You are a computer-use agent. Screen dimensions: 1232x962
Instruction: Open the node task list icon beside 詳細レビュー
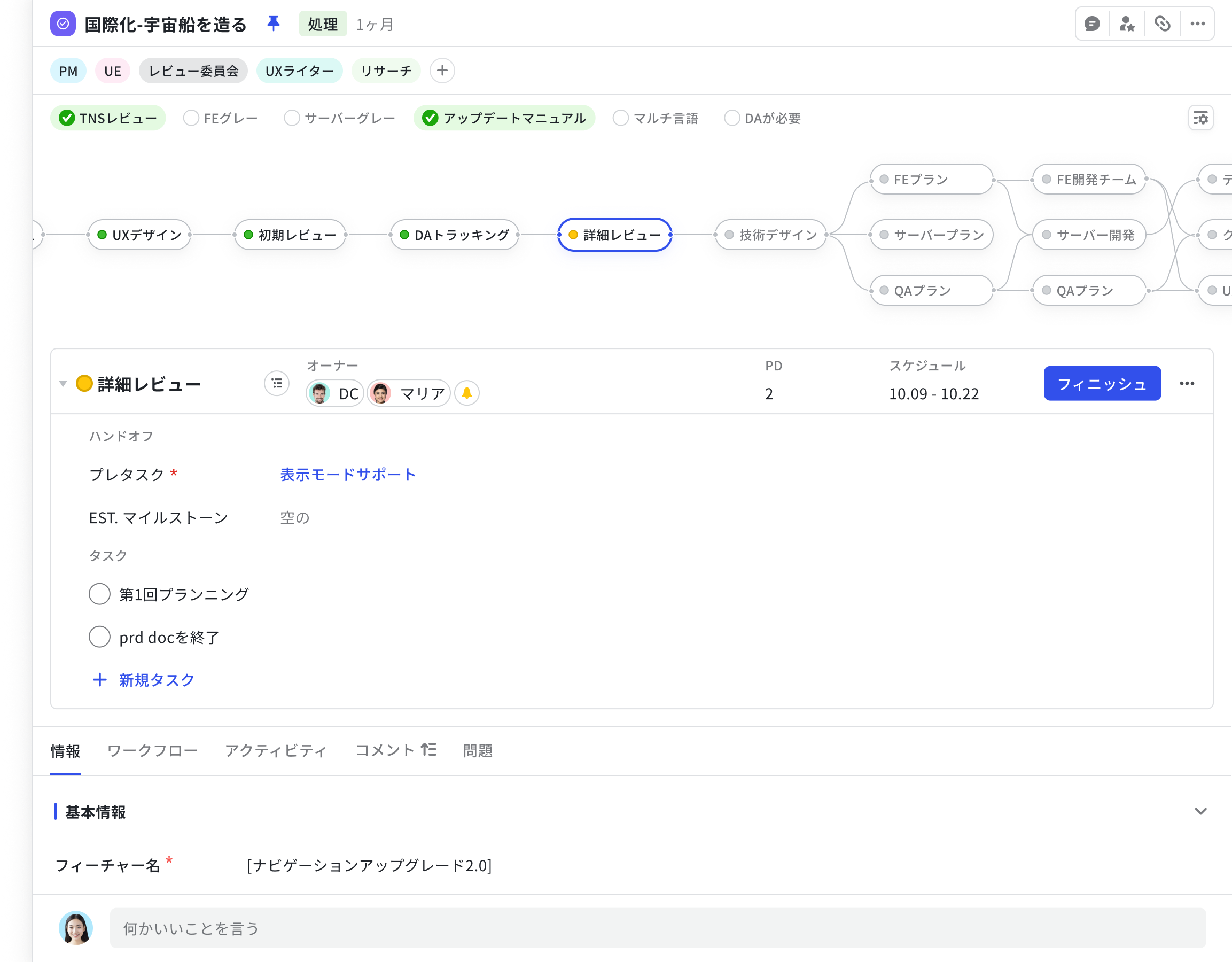[276, 383]
